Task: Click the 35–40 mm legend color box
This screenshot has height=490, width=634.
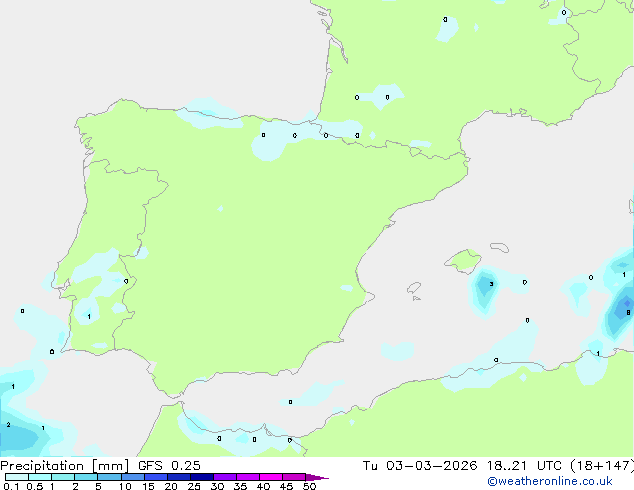Action: (x=248, y=477)
